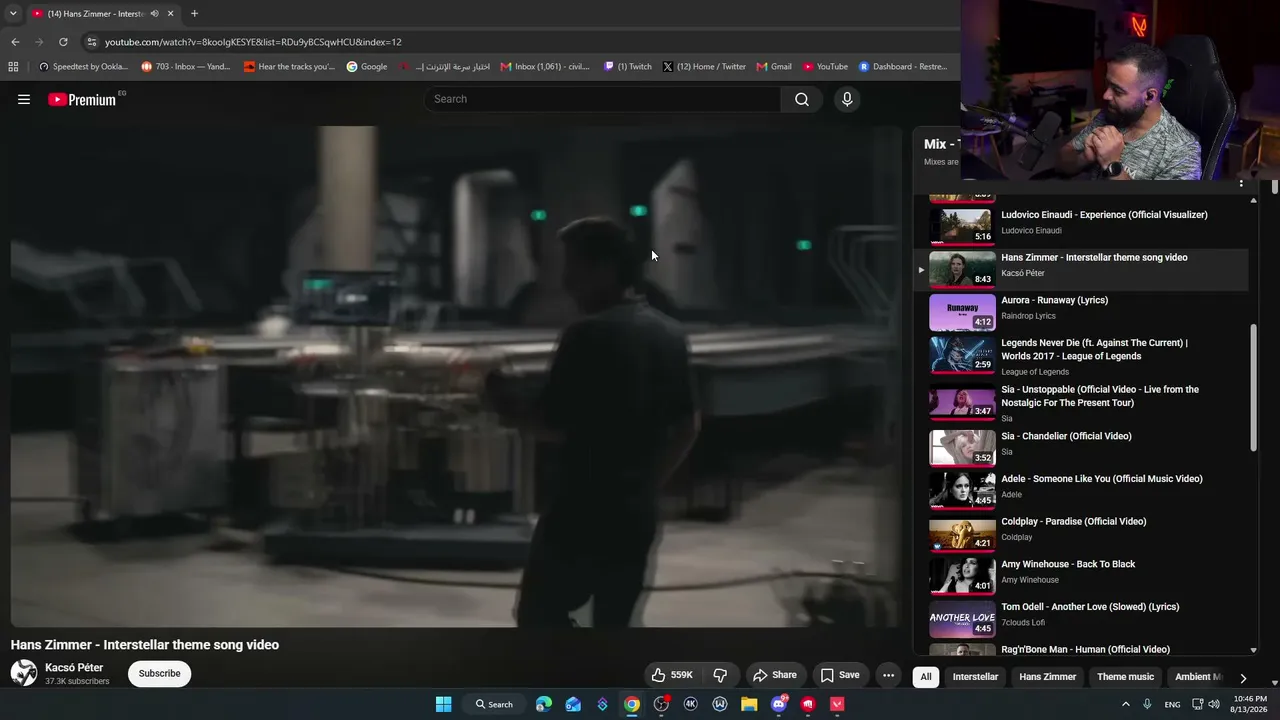Open the Windows Start menu
Image resolution: width=1280 pixels, height=720 pixels.
click(x=443, y=704)
